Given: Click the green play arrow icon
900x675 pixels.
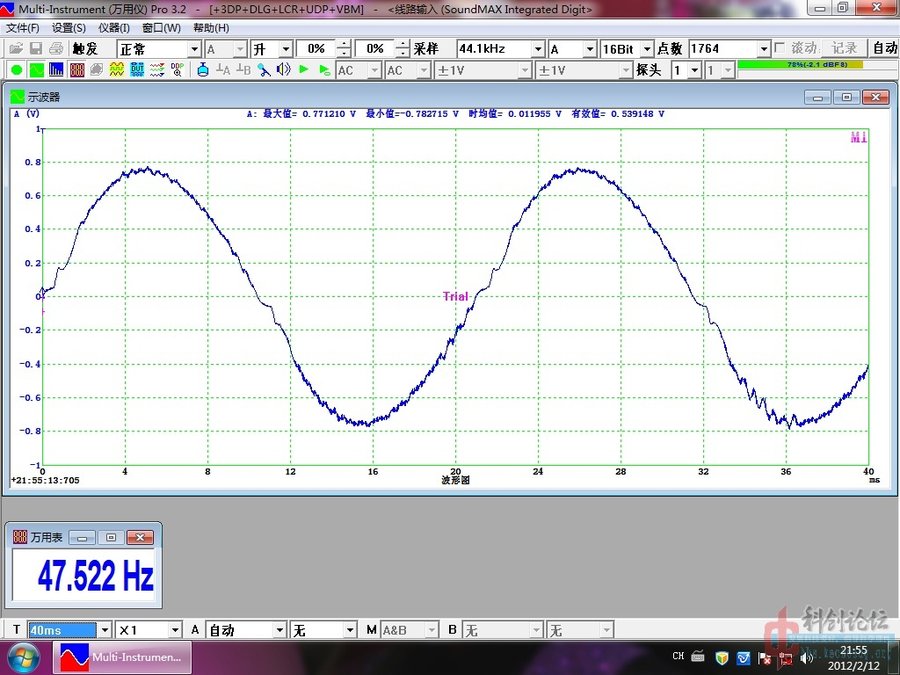Looking at the screenshot, I should pyautogui.click(x=304, y=70).
